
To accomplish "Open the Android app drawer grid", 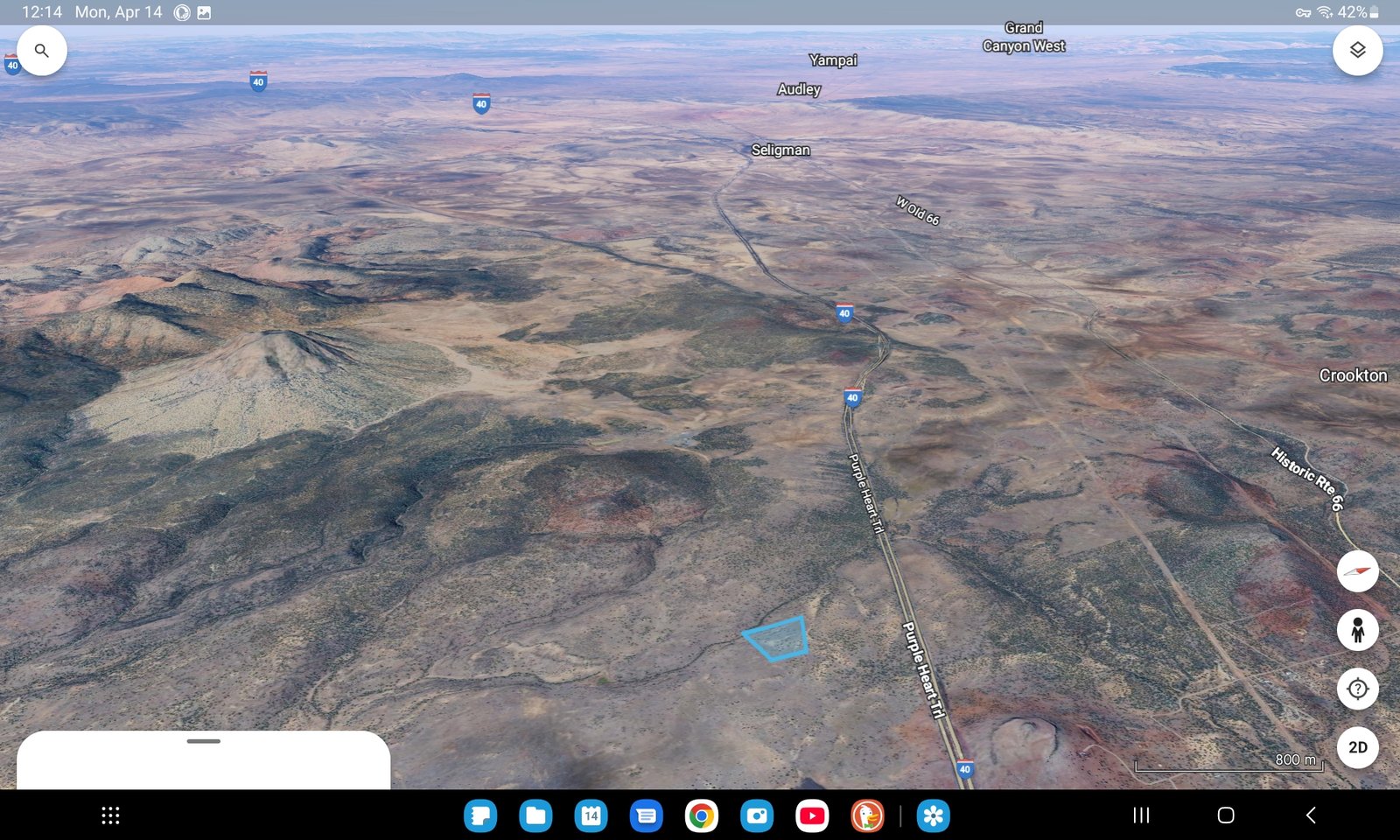I will click(110, 815).
